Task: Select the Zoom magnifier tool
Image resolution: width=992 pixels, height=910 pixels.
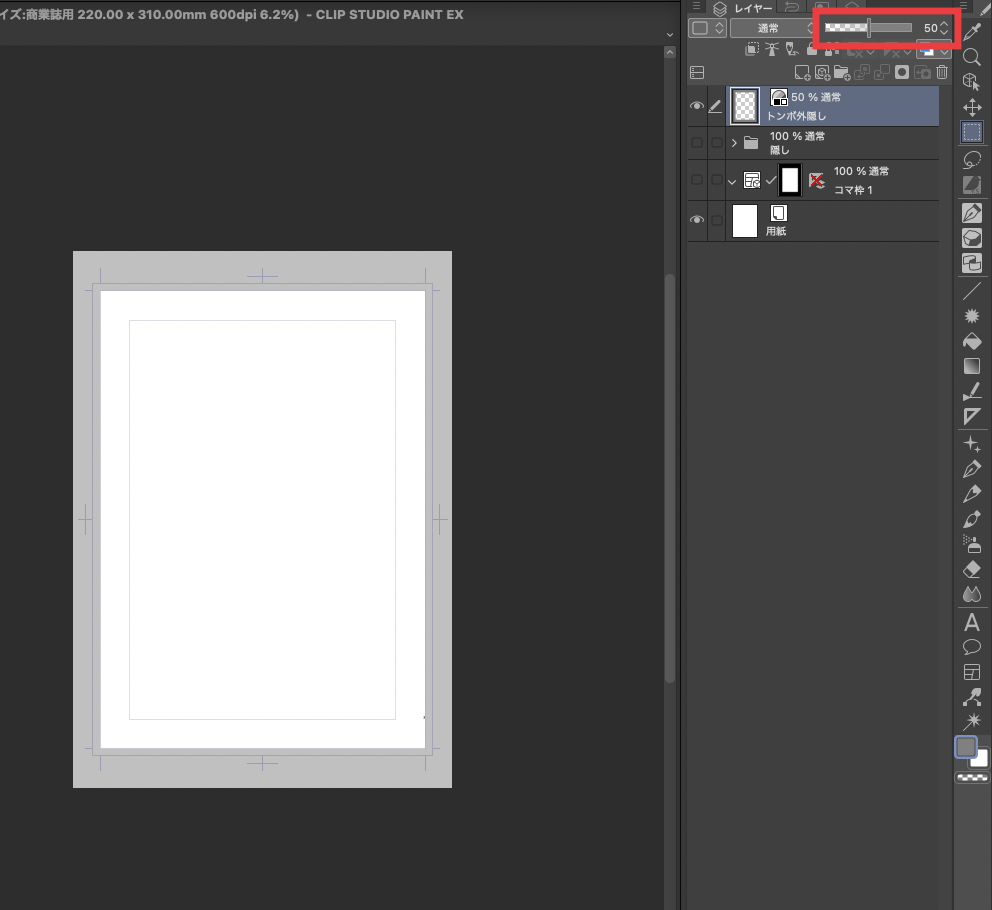Action: click(971, 57)
